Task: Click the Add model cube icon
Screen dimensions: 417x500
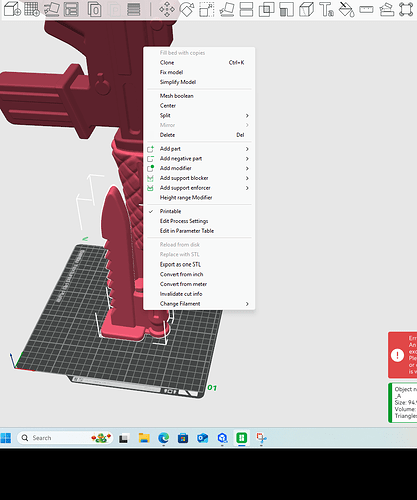Action: click(12, 9)
